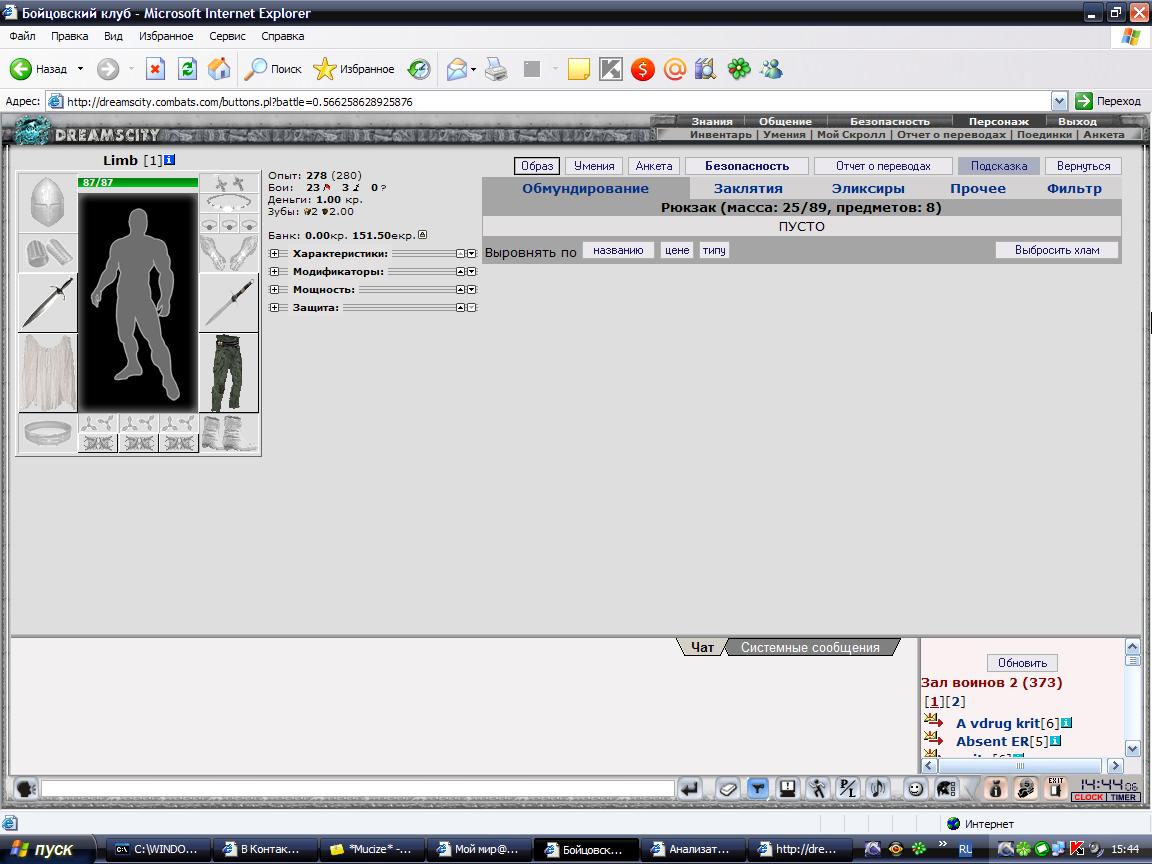
Task: Open the smiley emoticons icon
Action: [x=915, y=789]
